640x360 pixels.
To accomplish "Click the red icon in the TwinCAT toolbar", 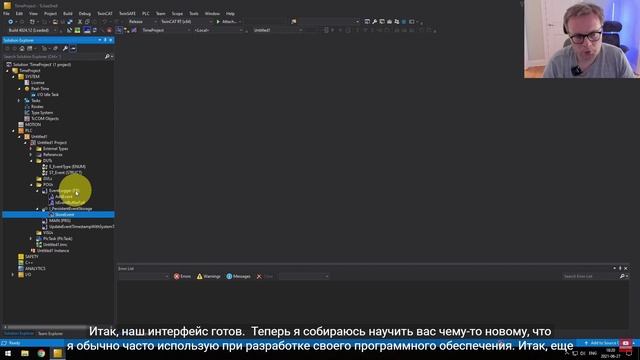I will click(109, 30).
